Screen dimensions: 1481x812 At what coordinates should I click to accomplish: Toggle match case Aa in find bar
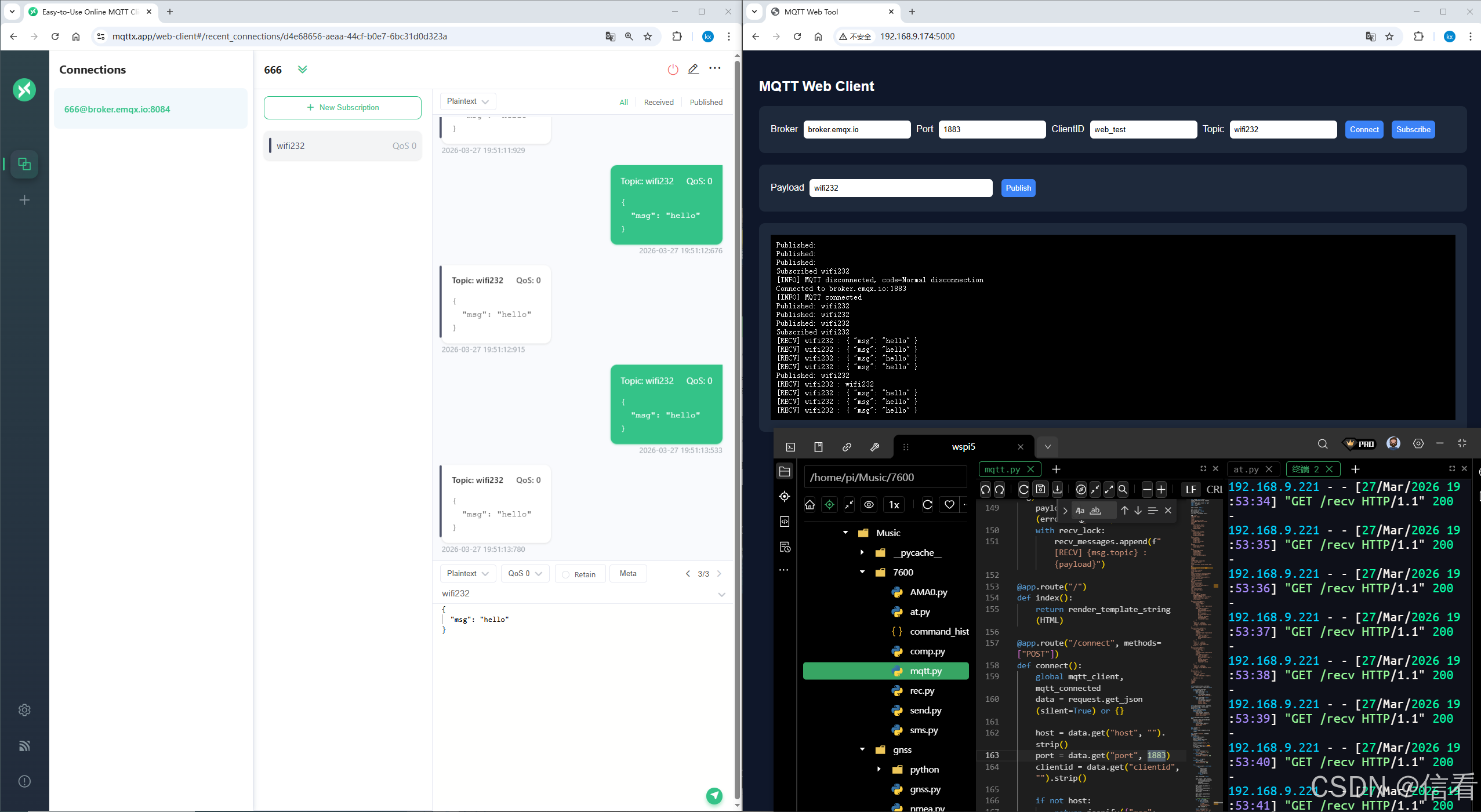point(1080,511)
